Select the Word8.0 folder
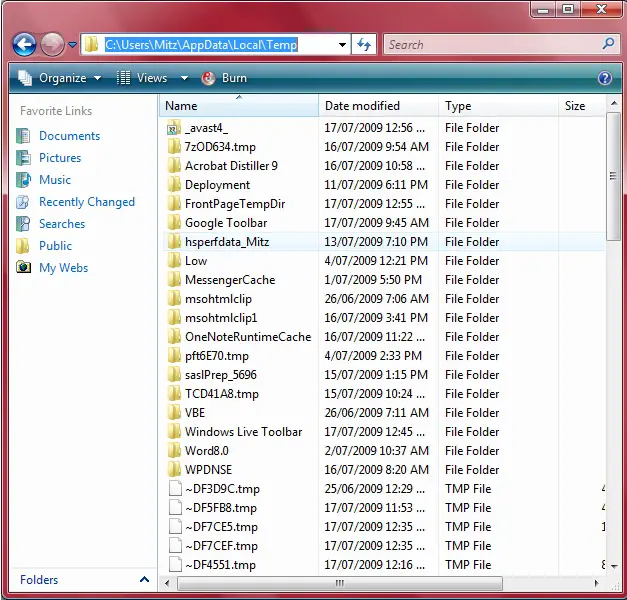Viewport: 627px width, 600px height. [x=207, y=451]
